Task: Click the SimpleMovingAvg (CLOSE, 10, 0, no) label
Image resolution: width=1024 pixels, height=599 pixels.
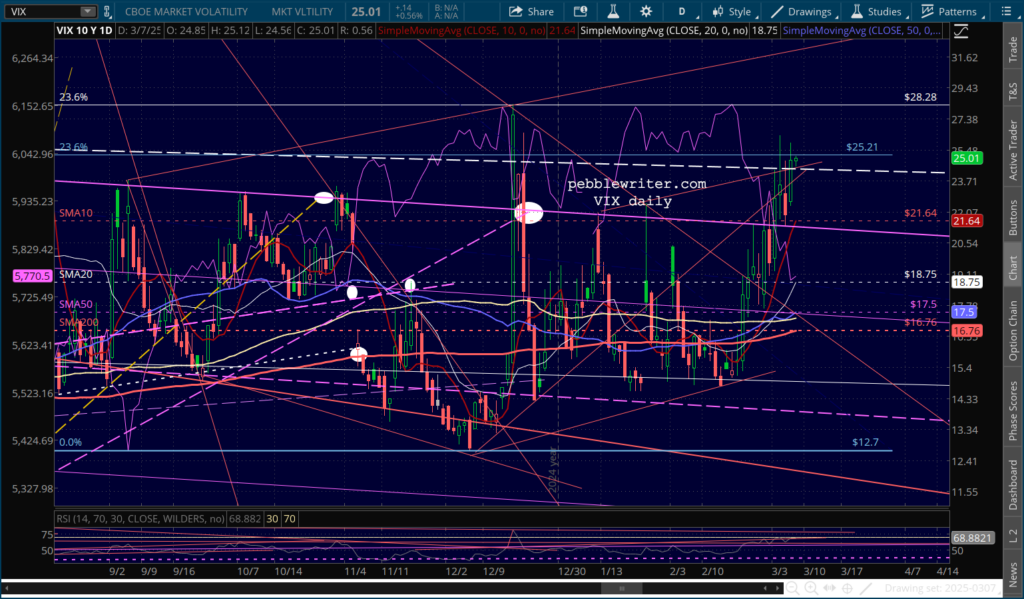Action: click(461, 30)
